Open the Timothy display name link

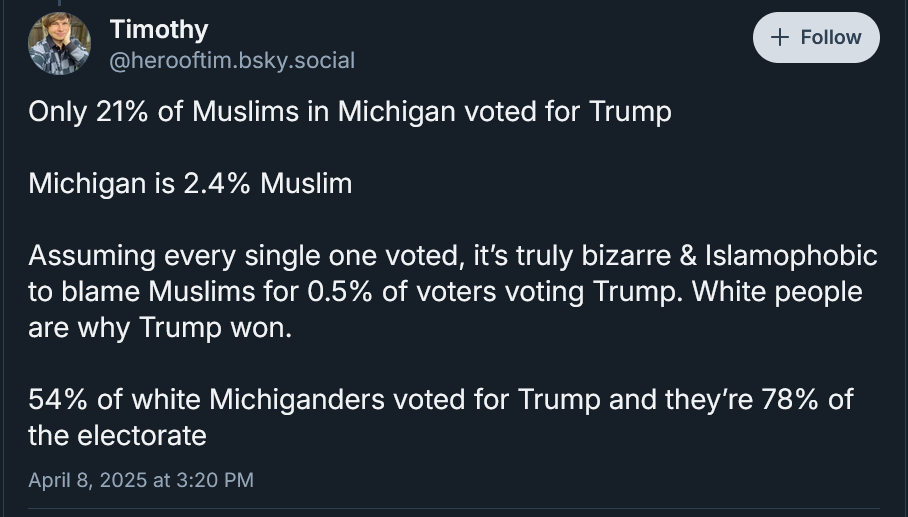click(159, 29)
